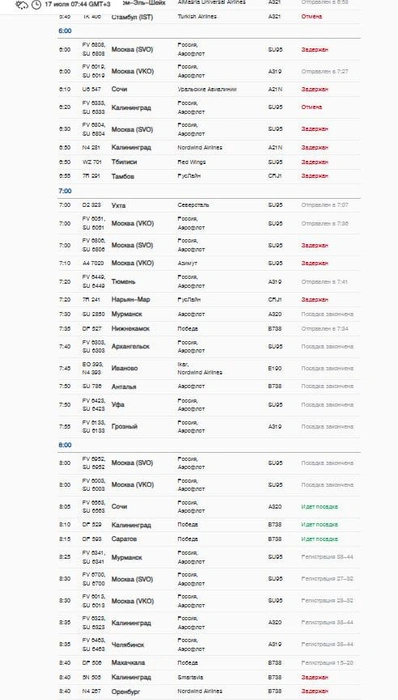Viewport: 398px width, 700px height.
Task: Open the Иваново Ikar flight row
Action: tap(209, 368)
